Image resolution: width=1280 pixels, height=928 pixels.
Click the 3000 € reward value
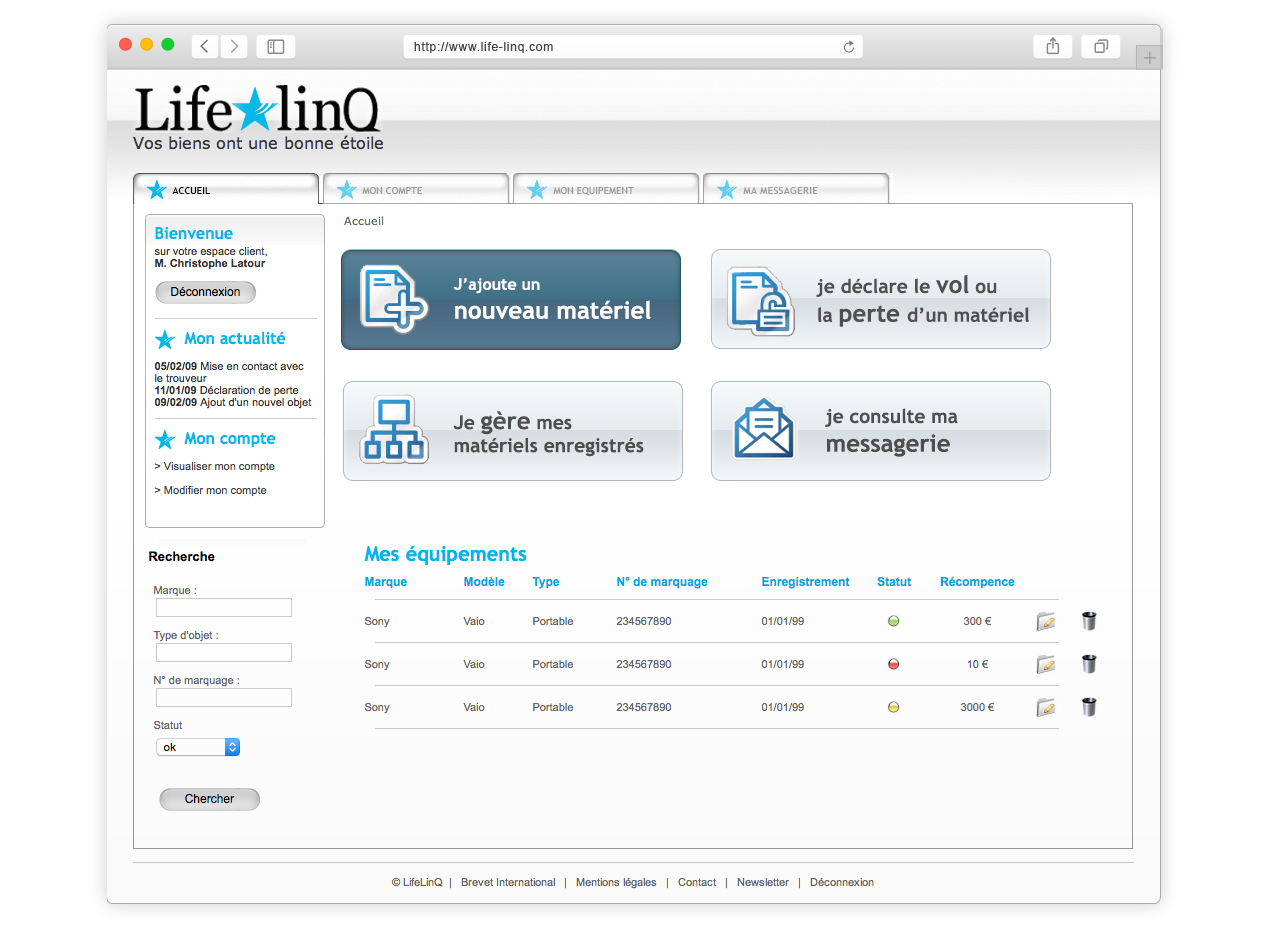(977, 707)
